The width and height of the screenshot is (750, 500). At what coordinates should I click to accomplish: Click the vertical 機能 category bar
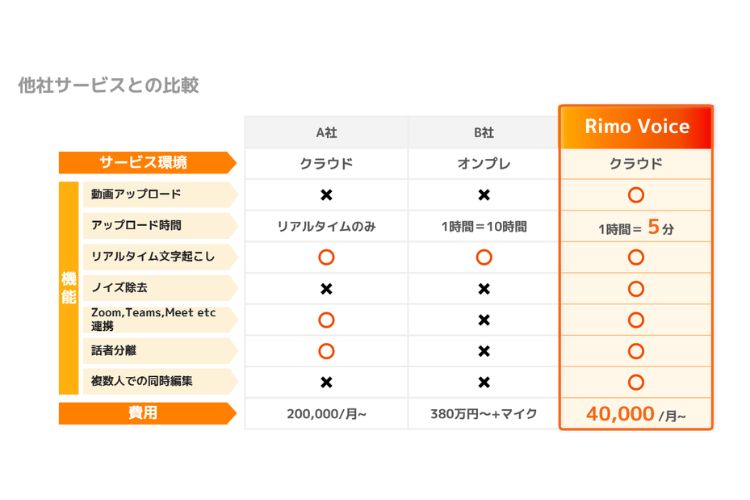pos(68,288)
